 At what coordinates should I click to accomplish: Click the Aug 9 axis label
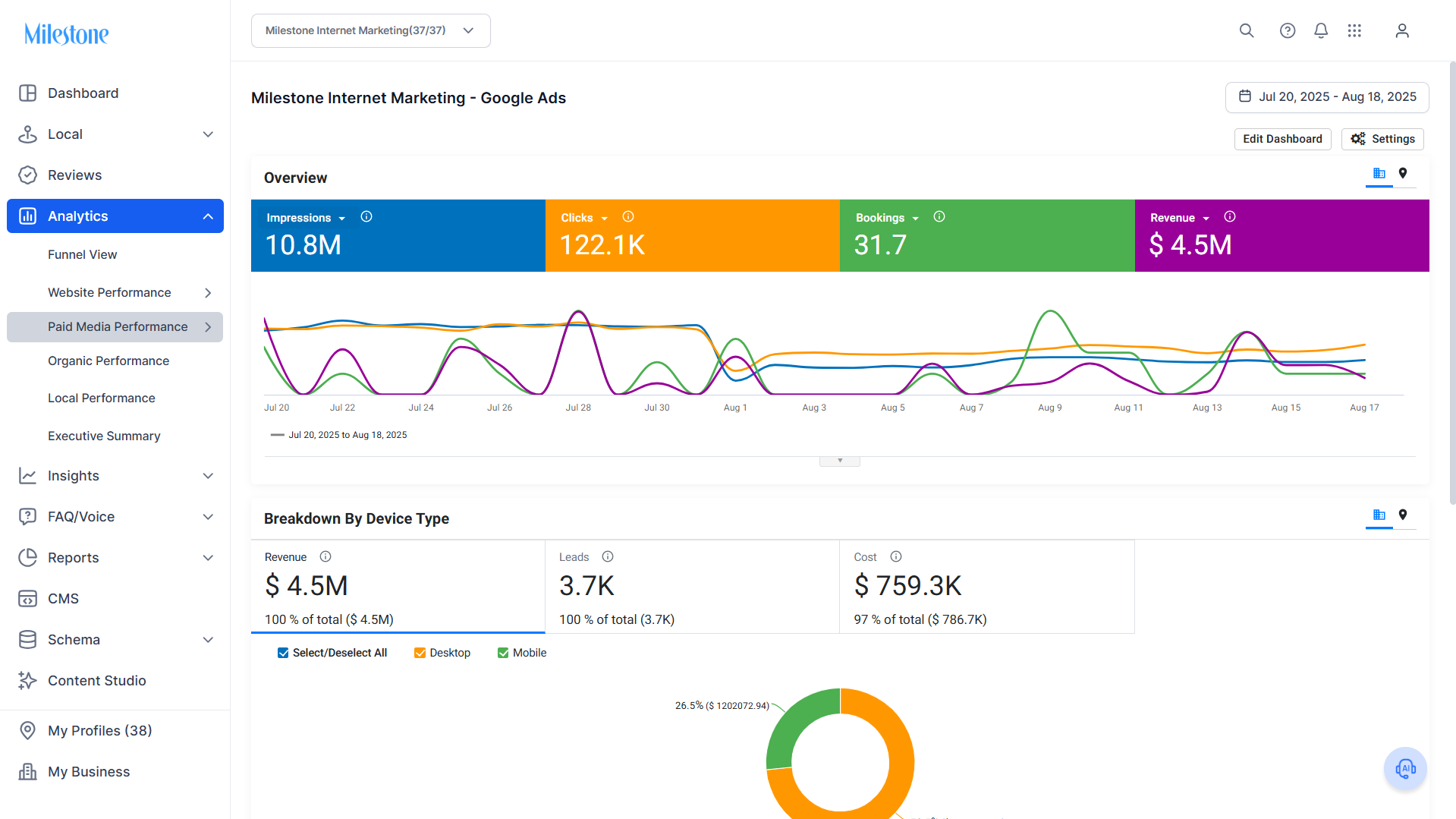click(1050, 408)
